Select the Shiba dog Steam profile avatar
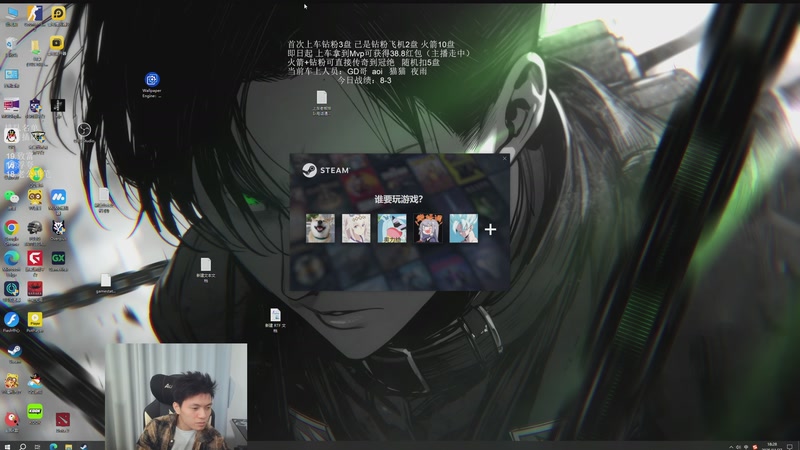This screenshot has width=800, height=450. [x=320, y=228]
